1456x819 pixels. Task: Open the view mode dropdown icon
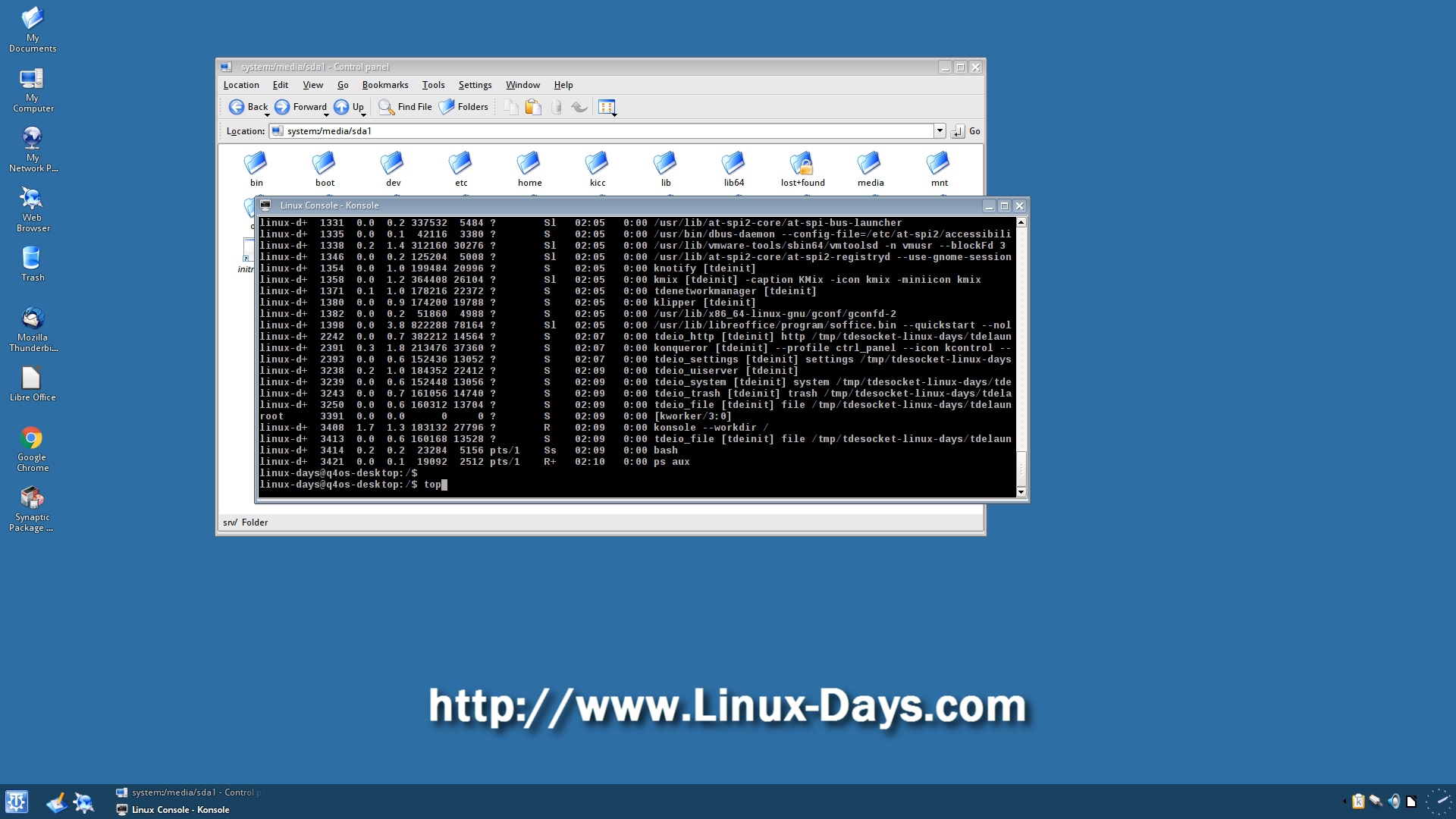(607, 107)
